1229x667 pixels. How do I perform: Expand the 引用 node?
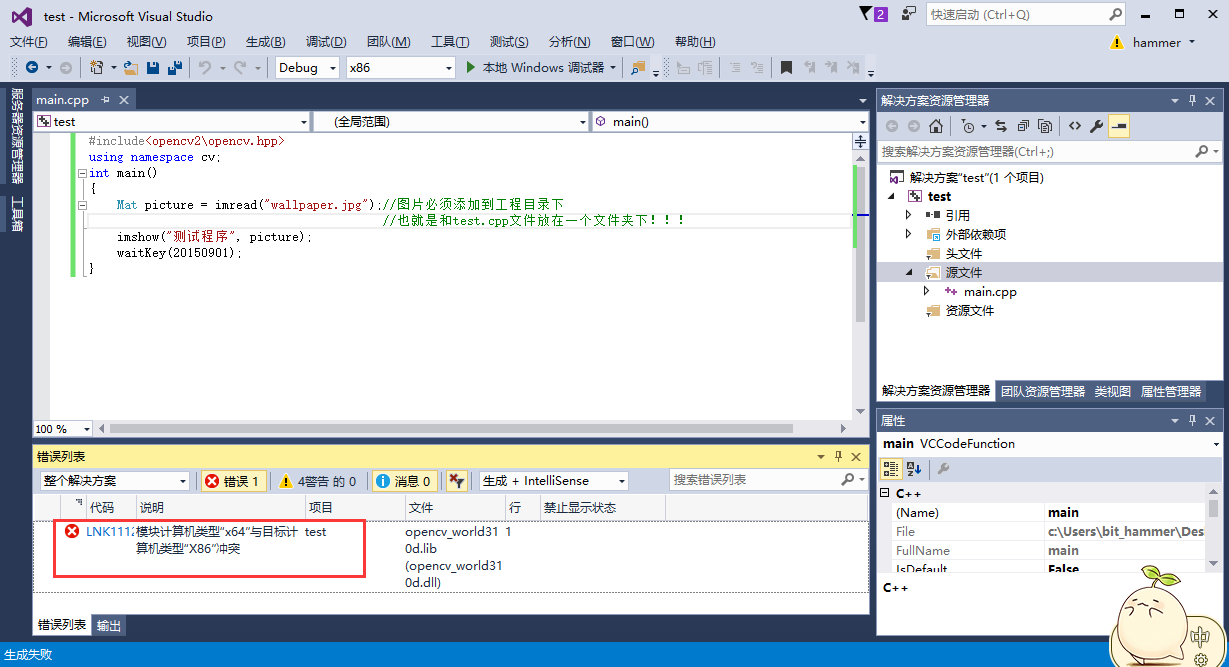[x=908, y=215]
